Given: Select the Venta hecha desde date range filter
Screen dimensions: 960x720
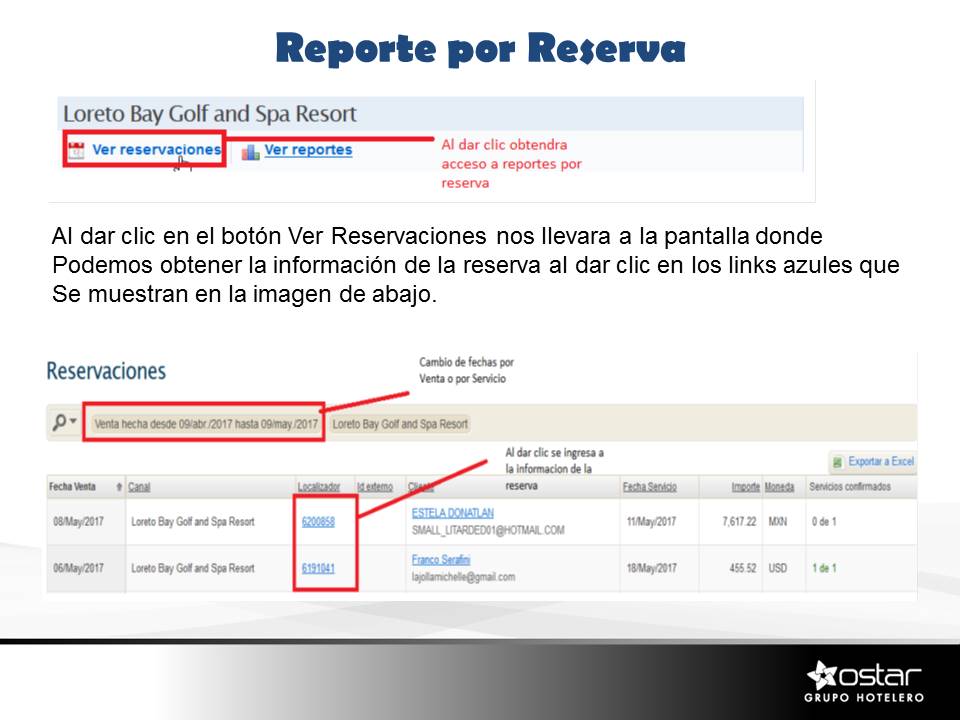Looking at the screenshot, I should [x=205, y=424].
